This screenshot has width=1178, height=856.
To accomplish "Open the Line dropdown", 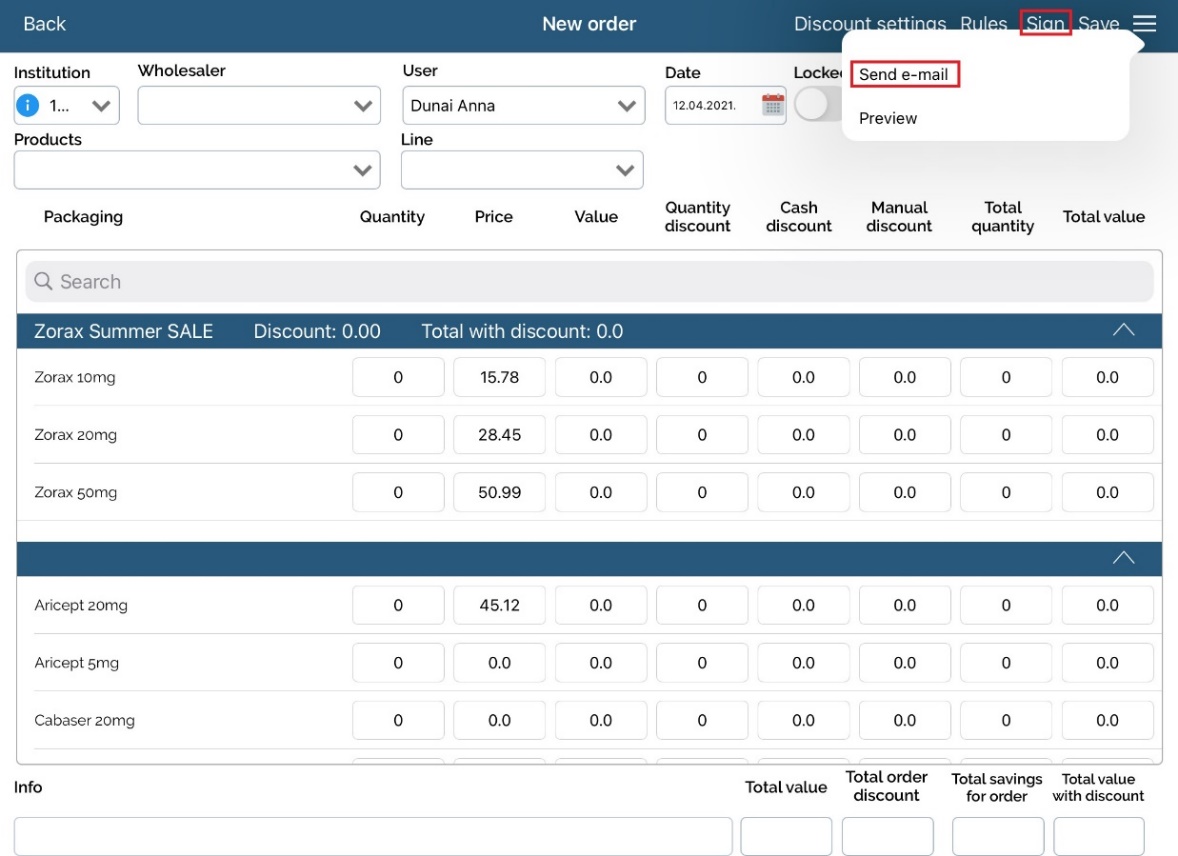I will (522, 170).
